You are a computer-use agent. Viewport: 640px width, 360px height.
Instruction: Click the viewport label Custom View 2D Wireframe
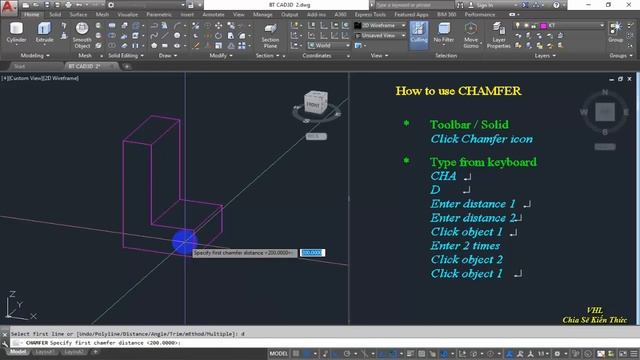tap(40, 78)
